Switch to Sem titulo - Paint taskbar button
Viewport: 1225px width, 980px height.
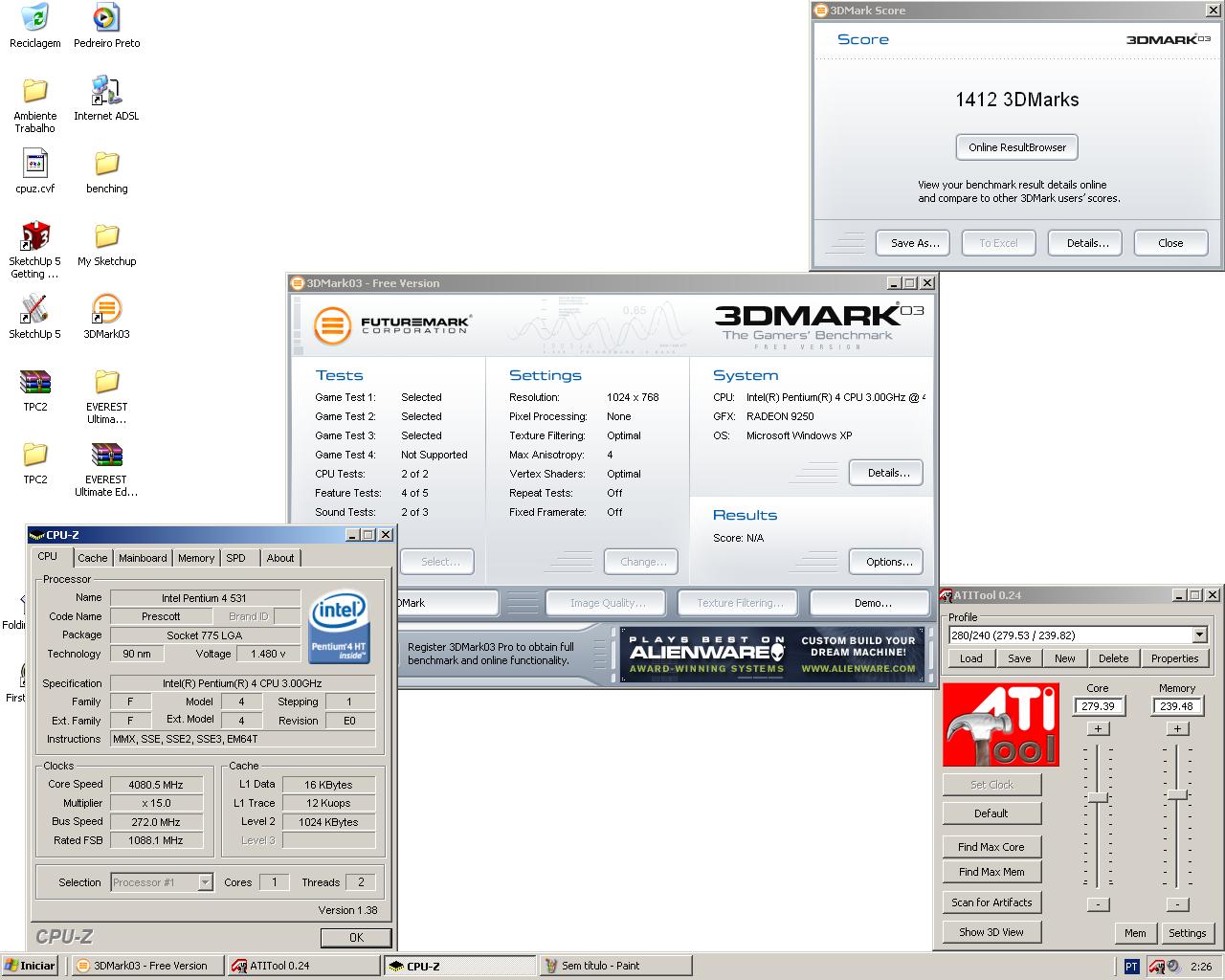coord(615,966)
